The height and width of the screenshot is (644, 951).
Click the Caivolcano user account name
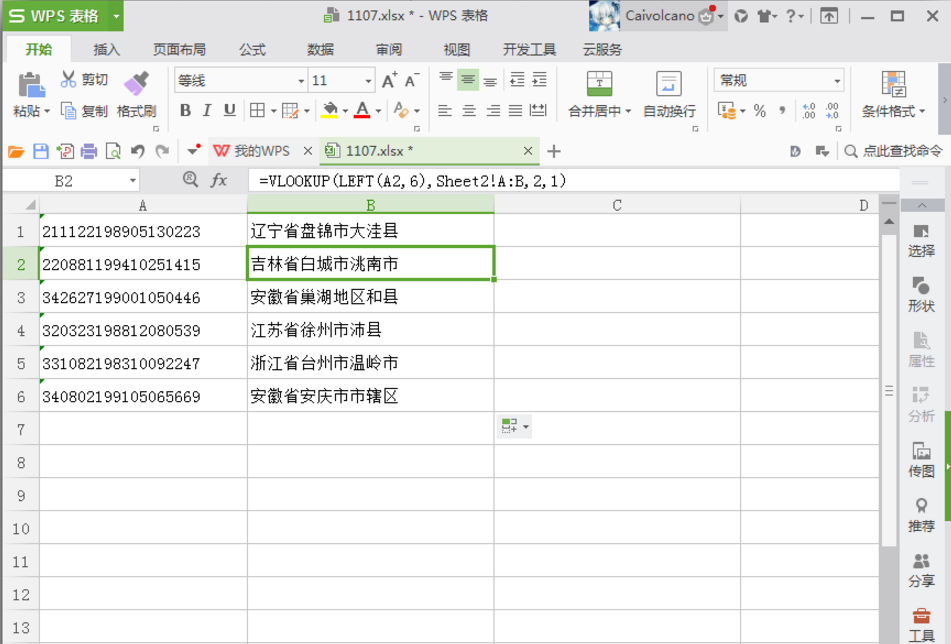659,16
